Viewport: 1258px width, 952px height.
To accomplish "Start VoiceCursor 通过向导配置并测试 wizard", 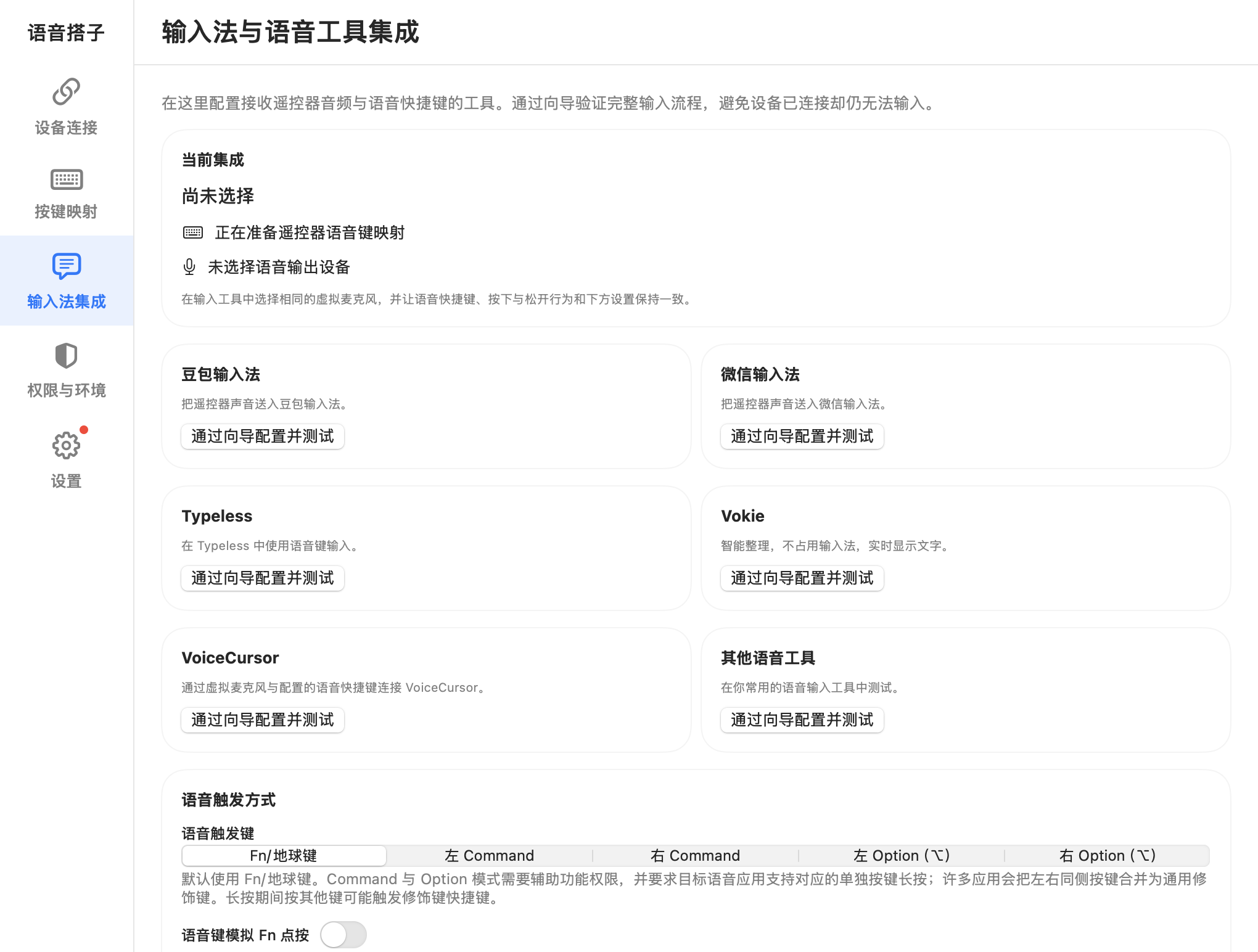I will point(263,720).
